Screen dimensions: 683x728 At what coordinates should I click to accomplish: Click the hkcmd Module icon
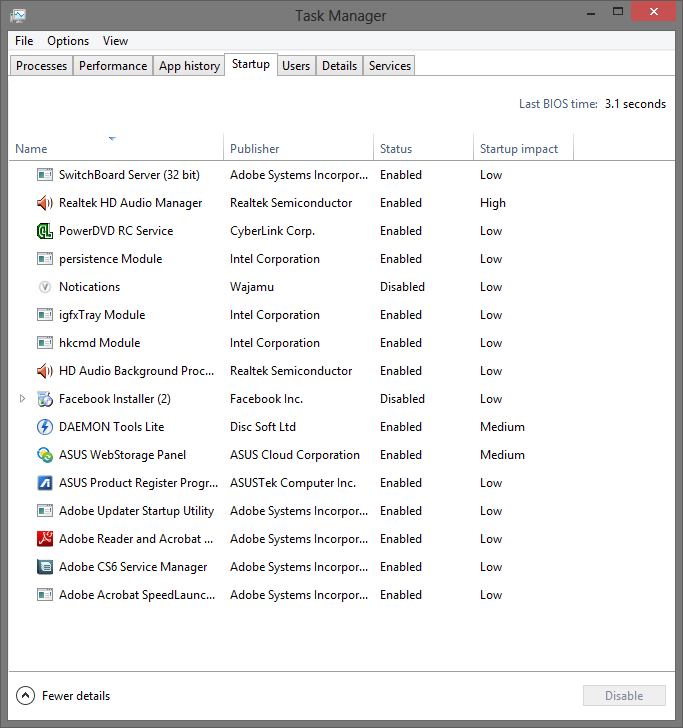point(45,343)
